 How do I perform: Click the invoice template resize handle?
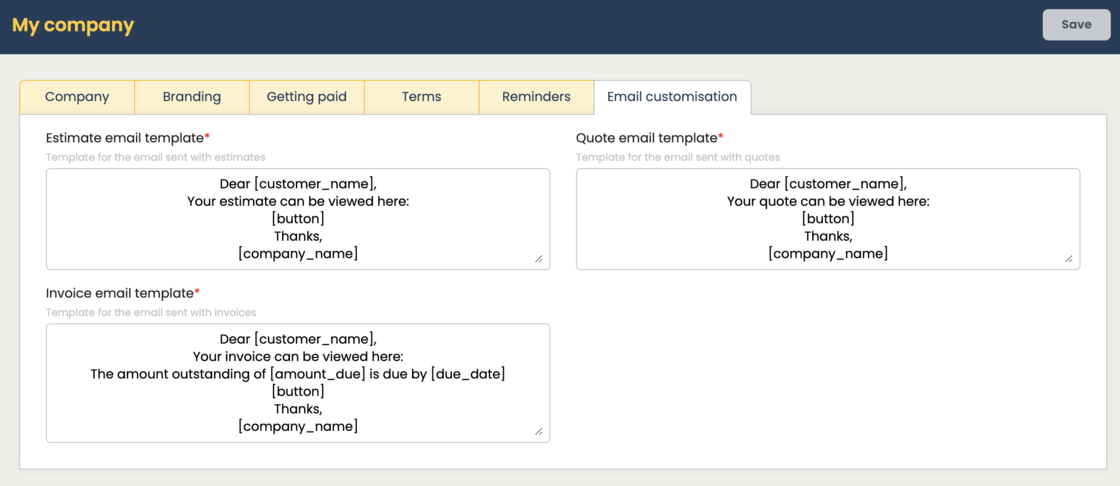(539, 432)
